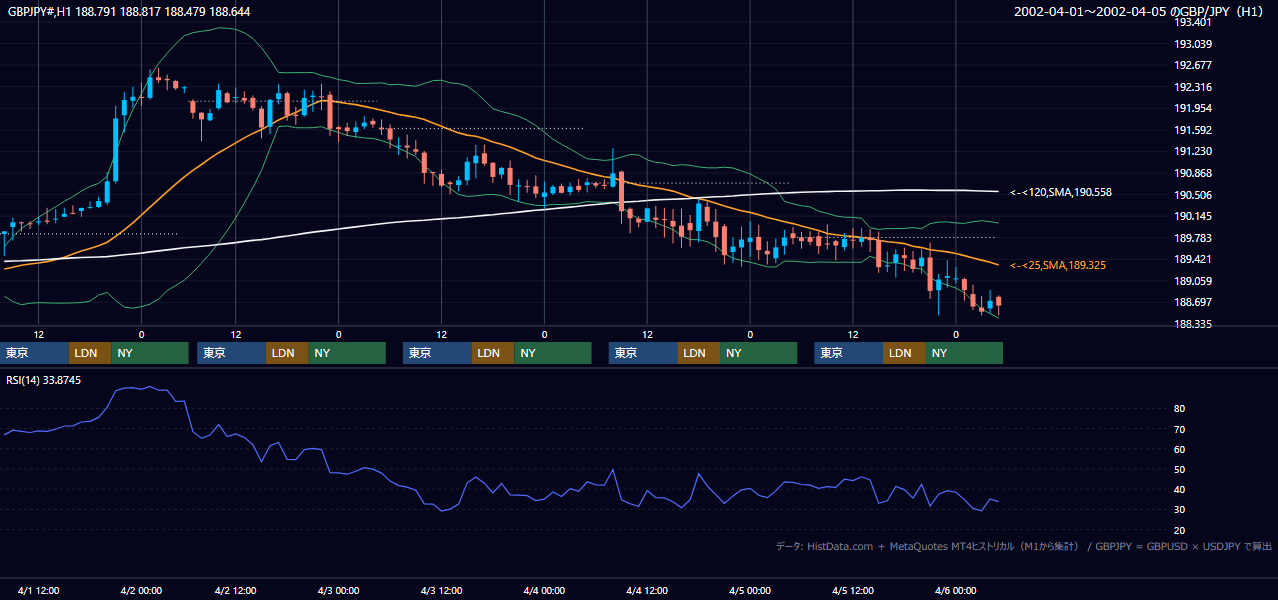Select the 4/3 12:00 time axis label
Image resolution: width=1278 pixels, height=600 pixels.
pyautogui.click(x=441, y=590)
